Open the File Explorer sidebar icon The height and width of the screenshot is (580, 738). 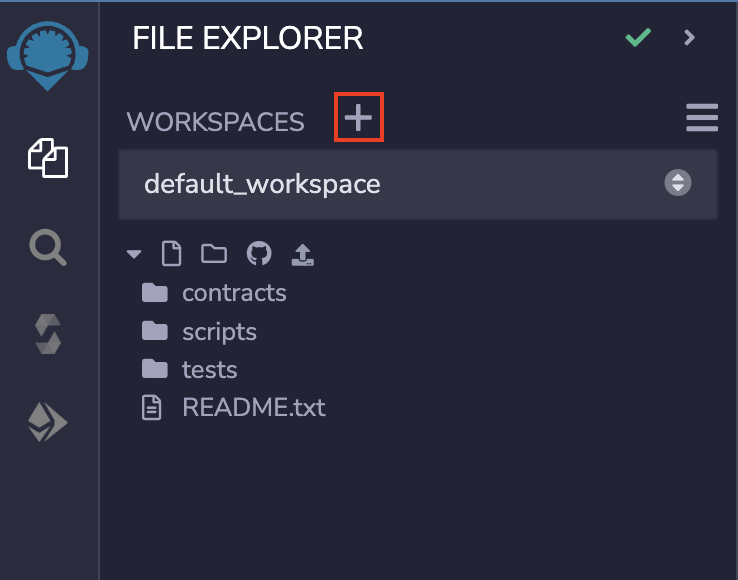pyautogui.click(x=48, y=158)
